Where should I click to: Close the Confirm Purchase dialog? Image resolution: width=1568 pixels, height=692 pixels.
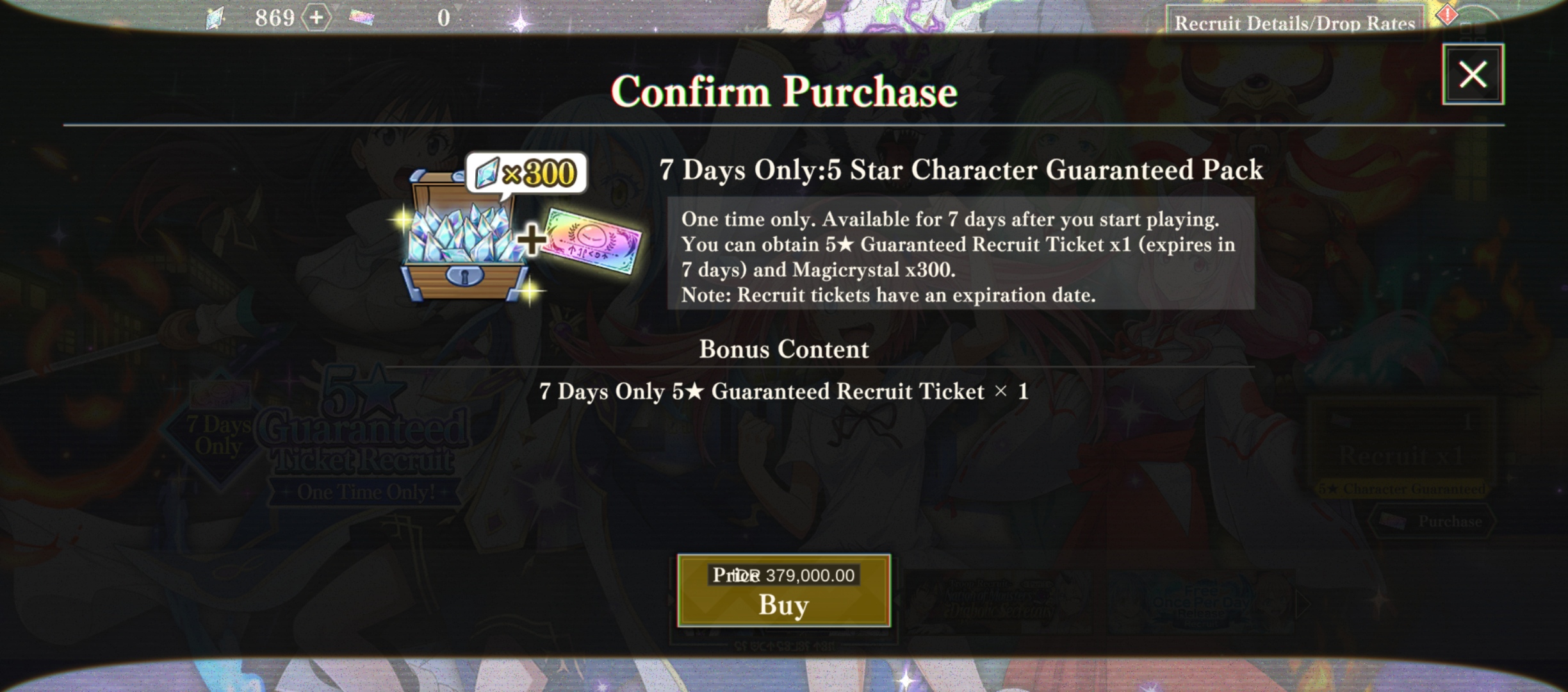1473,74
